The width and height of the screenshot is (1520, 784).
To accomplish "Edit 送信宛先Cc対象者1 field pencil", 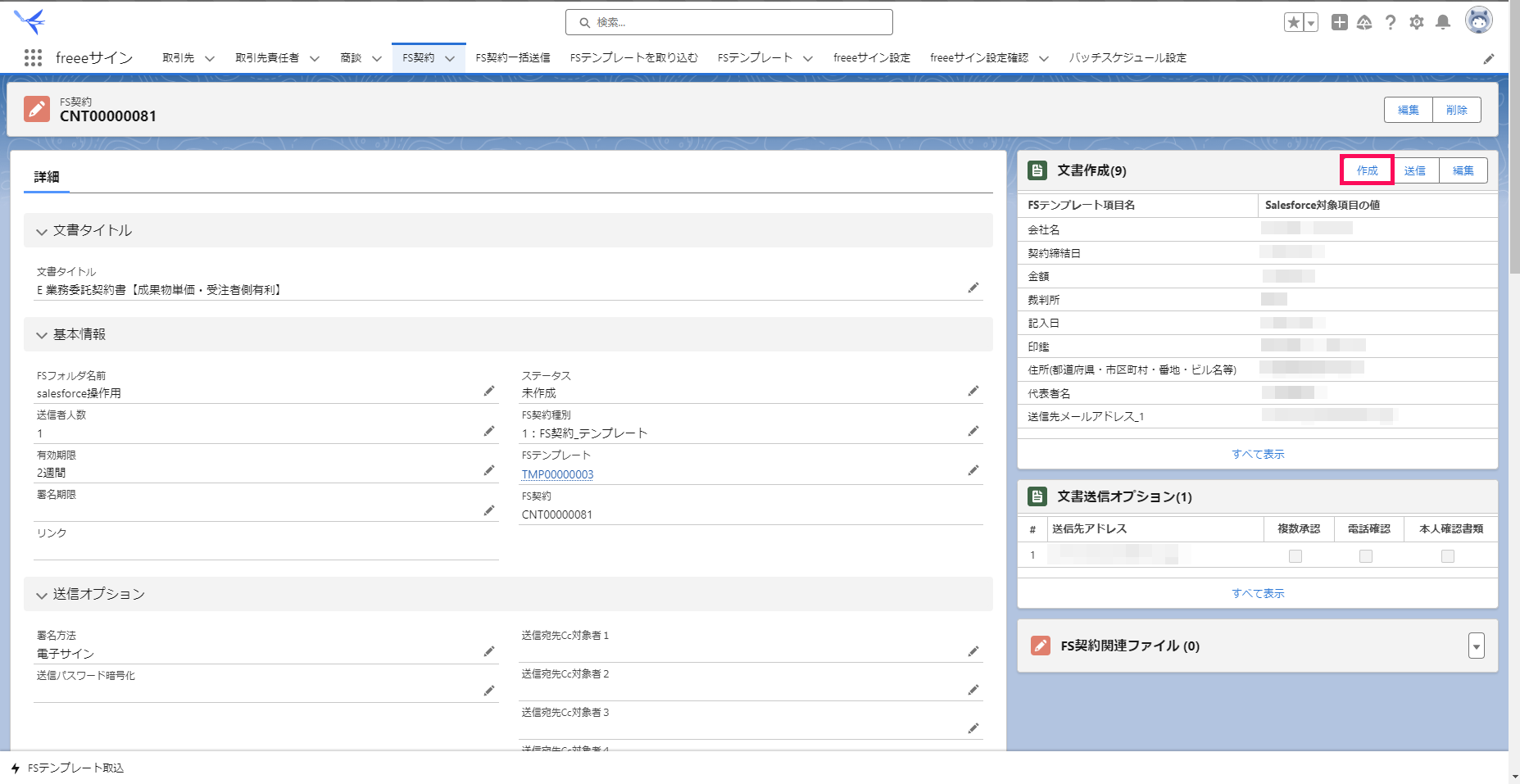I will click(x=973, y=651).
